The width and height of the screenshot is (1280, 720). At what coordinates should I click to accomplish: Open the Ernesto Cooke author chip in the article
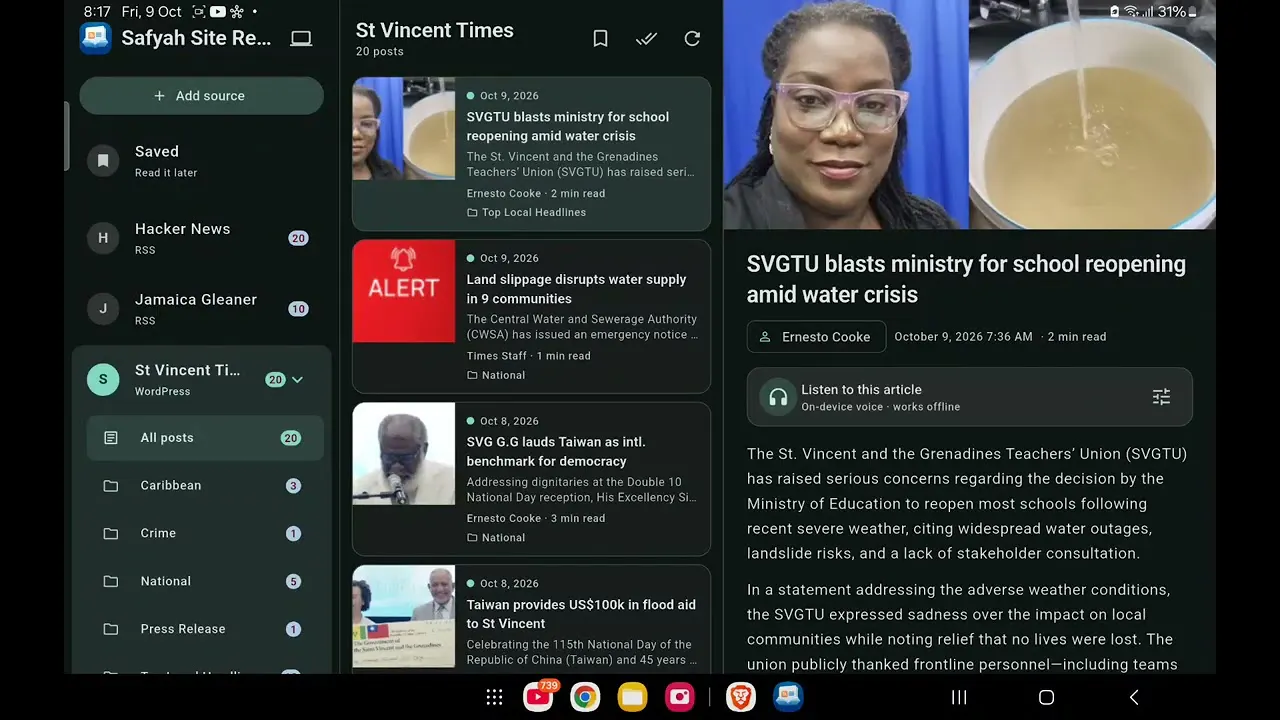816,337
